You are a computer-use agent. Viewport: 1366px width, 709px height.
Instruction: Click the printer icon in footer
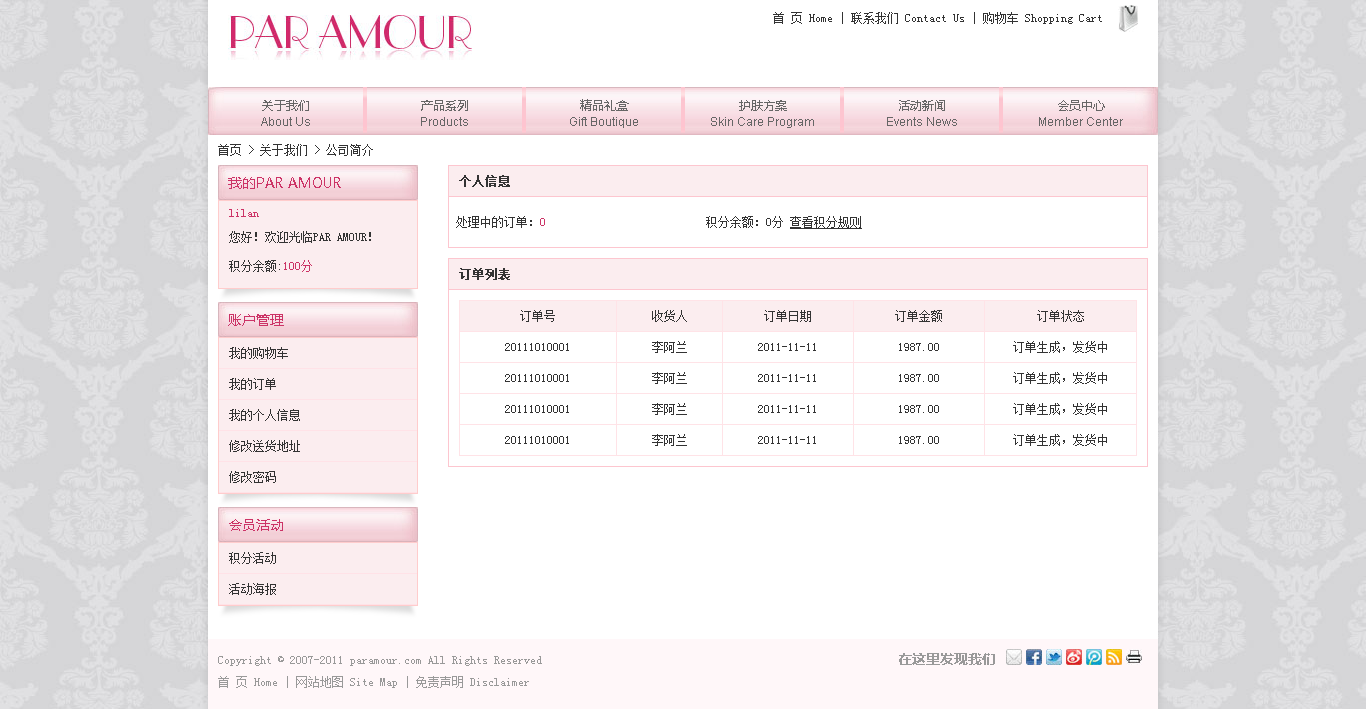click(x=1134, y=657)
